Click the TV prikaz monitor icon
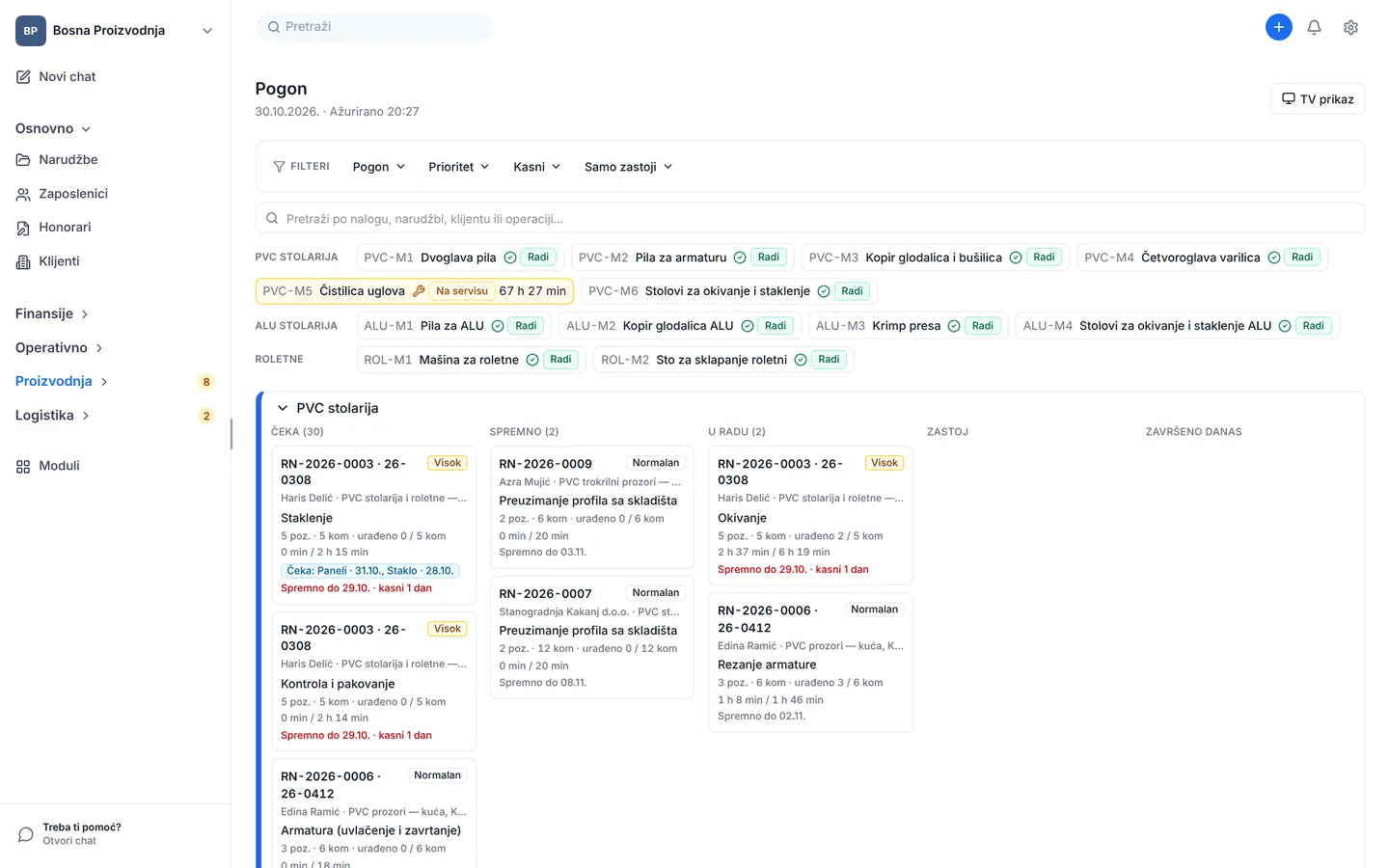 (x=1288, y=98)
